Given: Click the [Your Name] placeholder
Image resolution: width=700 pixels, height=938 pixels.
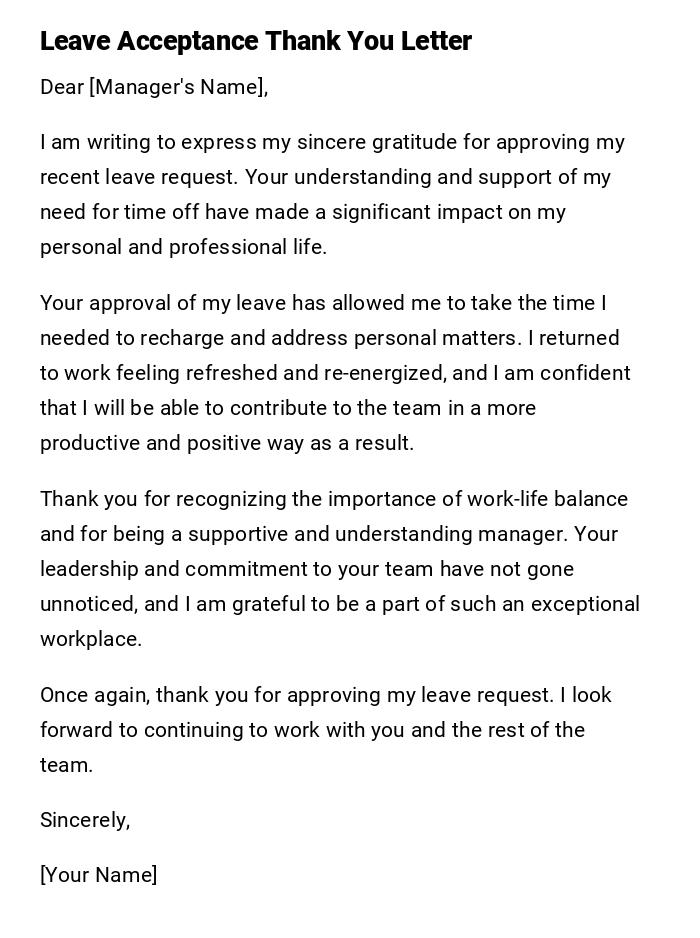Looking at the screenshot, I should [98, 875].
